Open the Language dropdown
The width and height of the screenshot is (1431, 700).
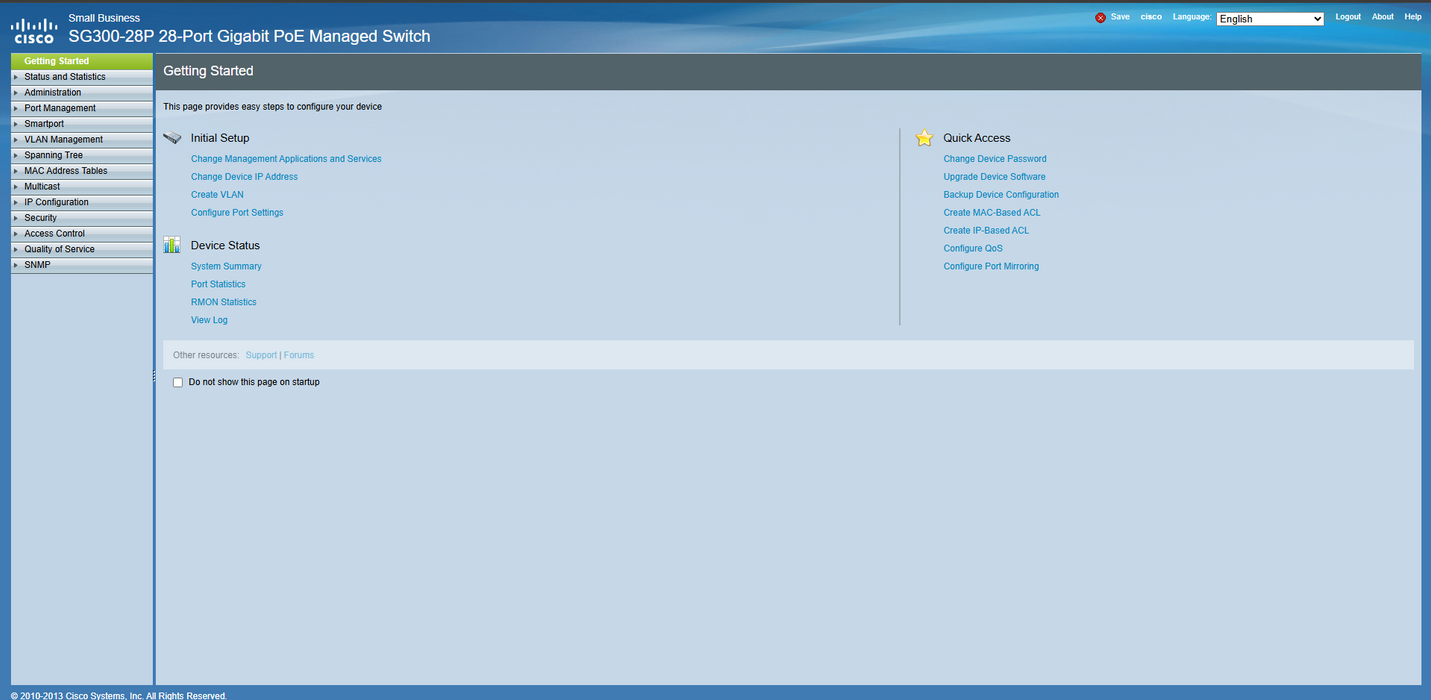tap(1270, 18)
